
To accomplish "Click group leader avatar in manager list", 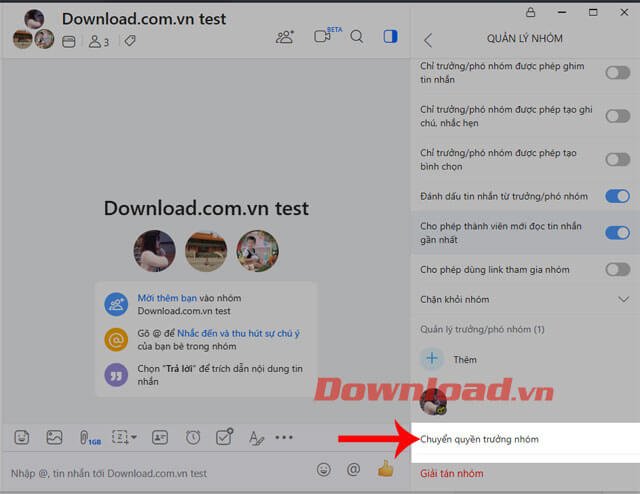I will [x=433, y=402].
